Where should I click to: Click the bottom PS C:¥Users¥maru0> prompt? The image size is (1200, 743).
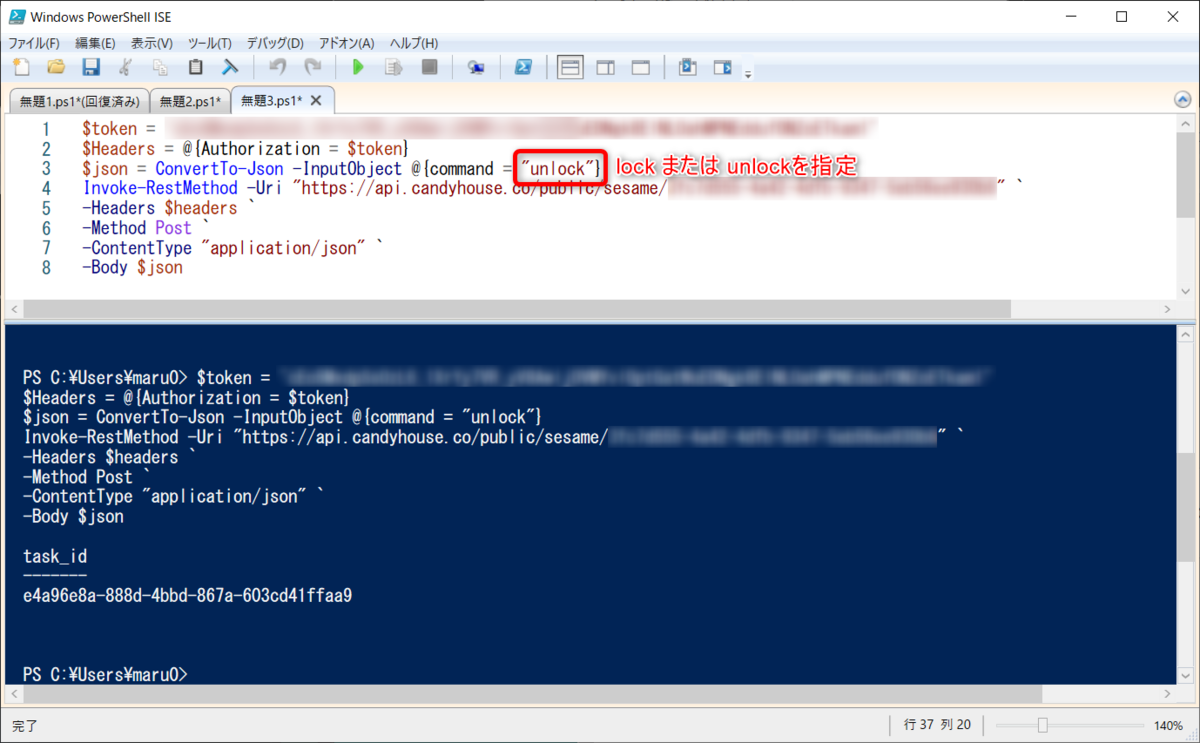105,675
